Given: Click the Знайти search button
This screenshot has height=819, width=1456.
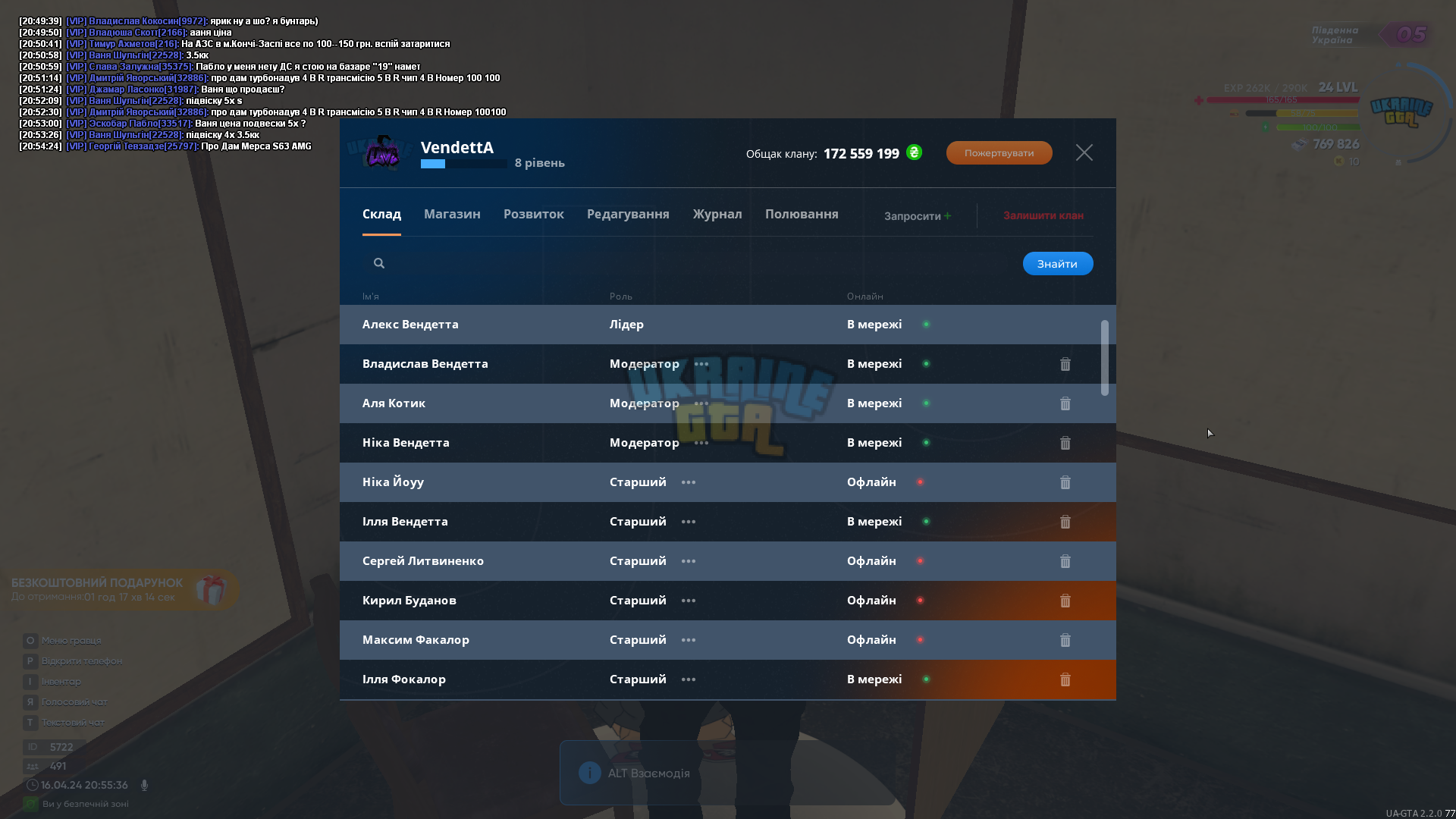Looking at the screenshot, I should (1057, 264).
